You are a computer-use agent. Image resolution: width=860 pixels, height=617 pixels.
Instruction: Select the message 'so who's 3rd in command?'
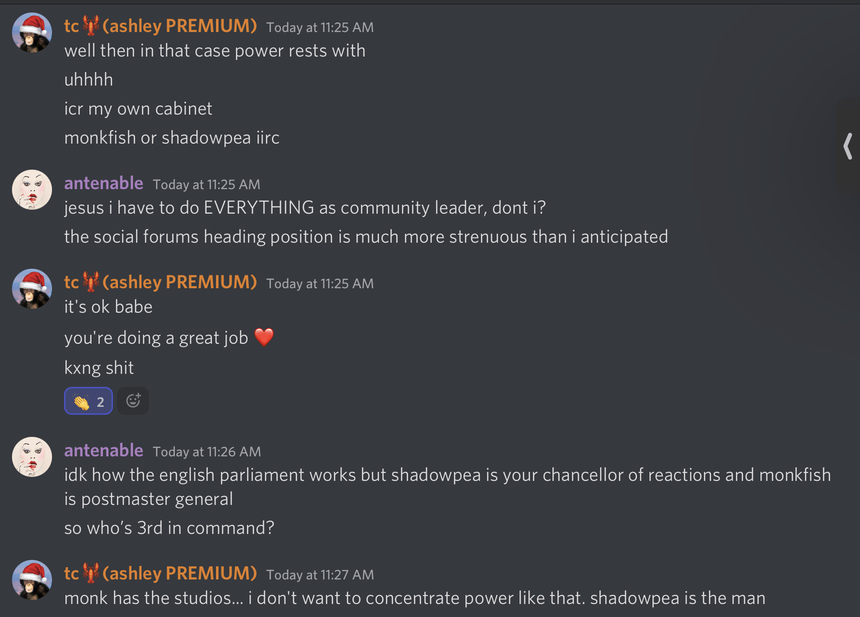point(169,528)
